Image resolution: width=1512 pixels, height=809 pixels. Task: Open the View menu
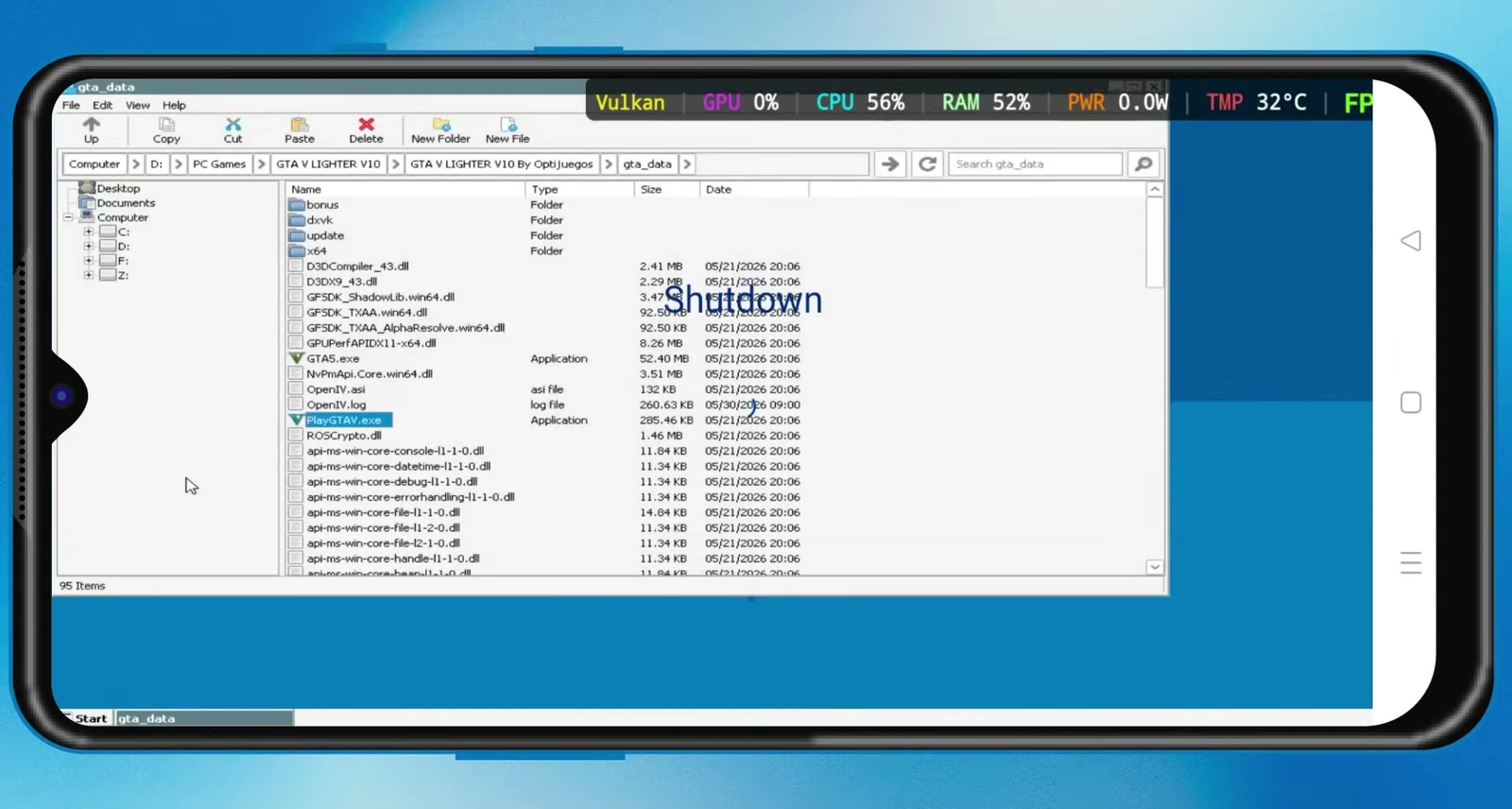point(138,105)
